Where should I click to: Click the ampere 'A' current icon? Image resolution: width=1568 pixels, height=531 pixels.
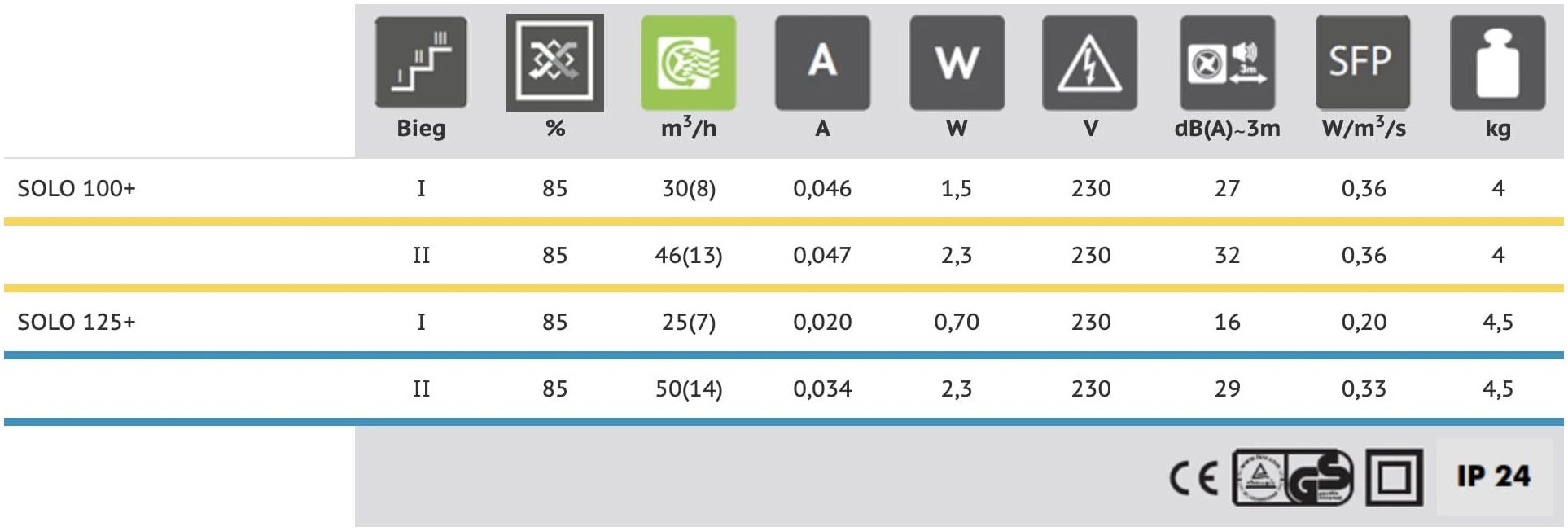click(822, 63)
